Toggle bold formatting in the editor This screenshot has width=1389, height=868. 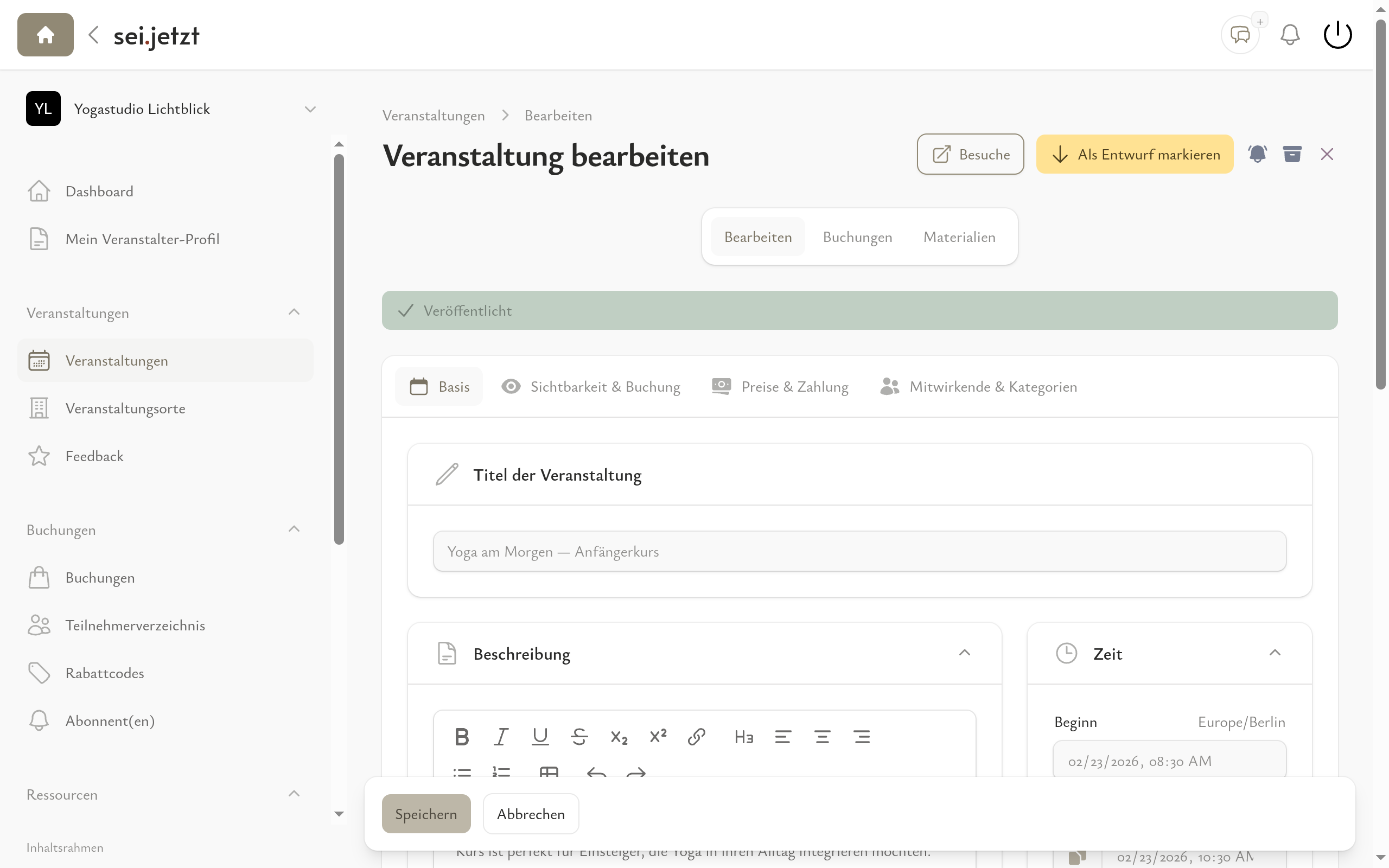click(462, 737)
